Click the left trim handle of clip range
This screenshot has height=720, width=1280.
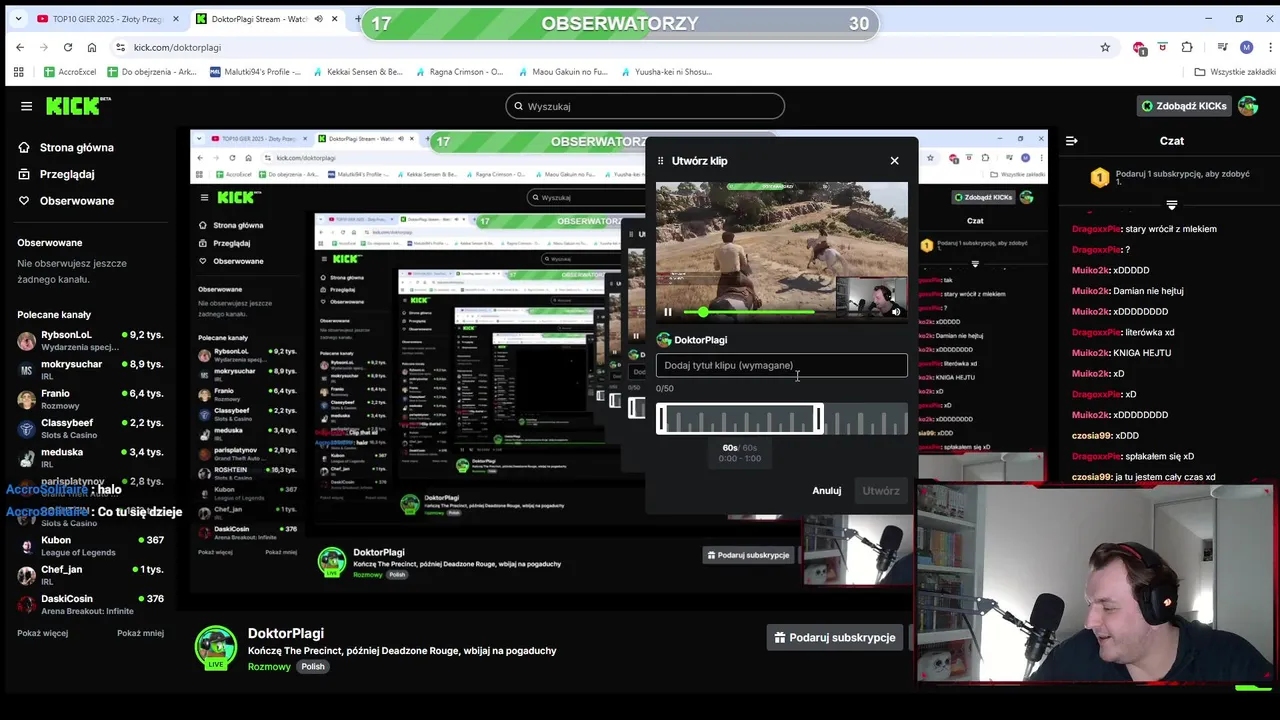(x=661, y=419)
